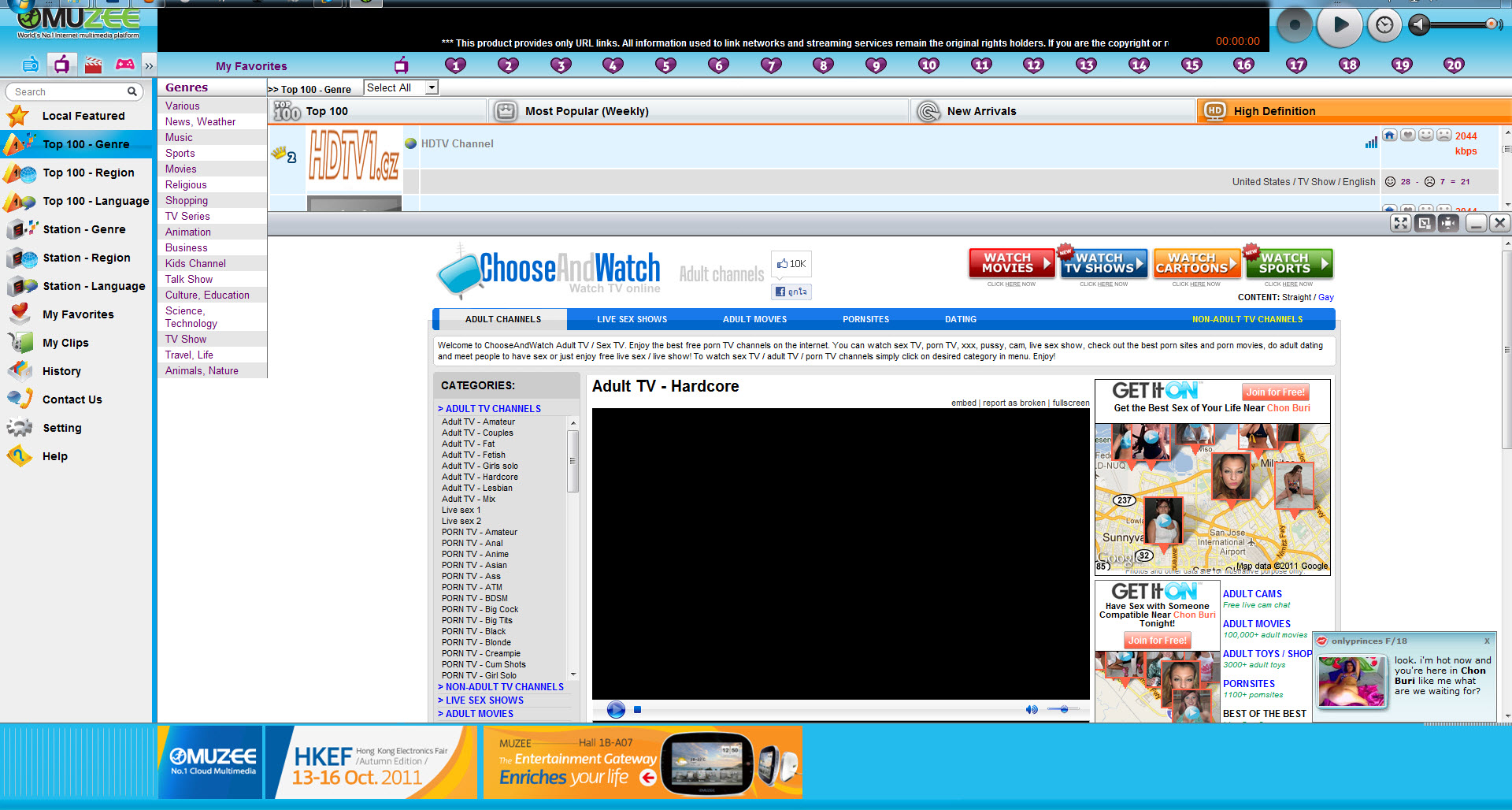Switch embedded browser to fullscreen arrows icon
Image resolution: width=1512 pixels, height=810 pixels.
[x=1400, y=223]
